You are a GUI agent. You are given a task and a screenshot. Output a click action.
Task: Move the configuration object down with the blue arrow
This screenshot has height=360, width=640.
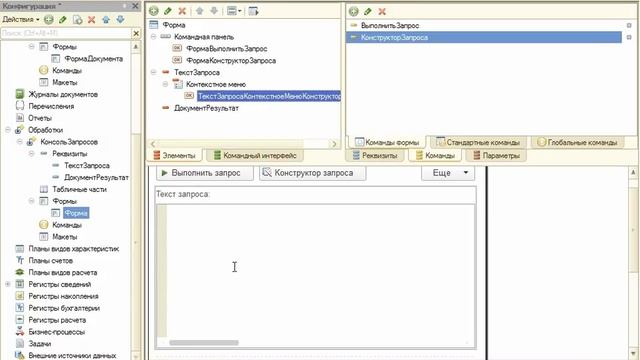[x=120, y=20]
